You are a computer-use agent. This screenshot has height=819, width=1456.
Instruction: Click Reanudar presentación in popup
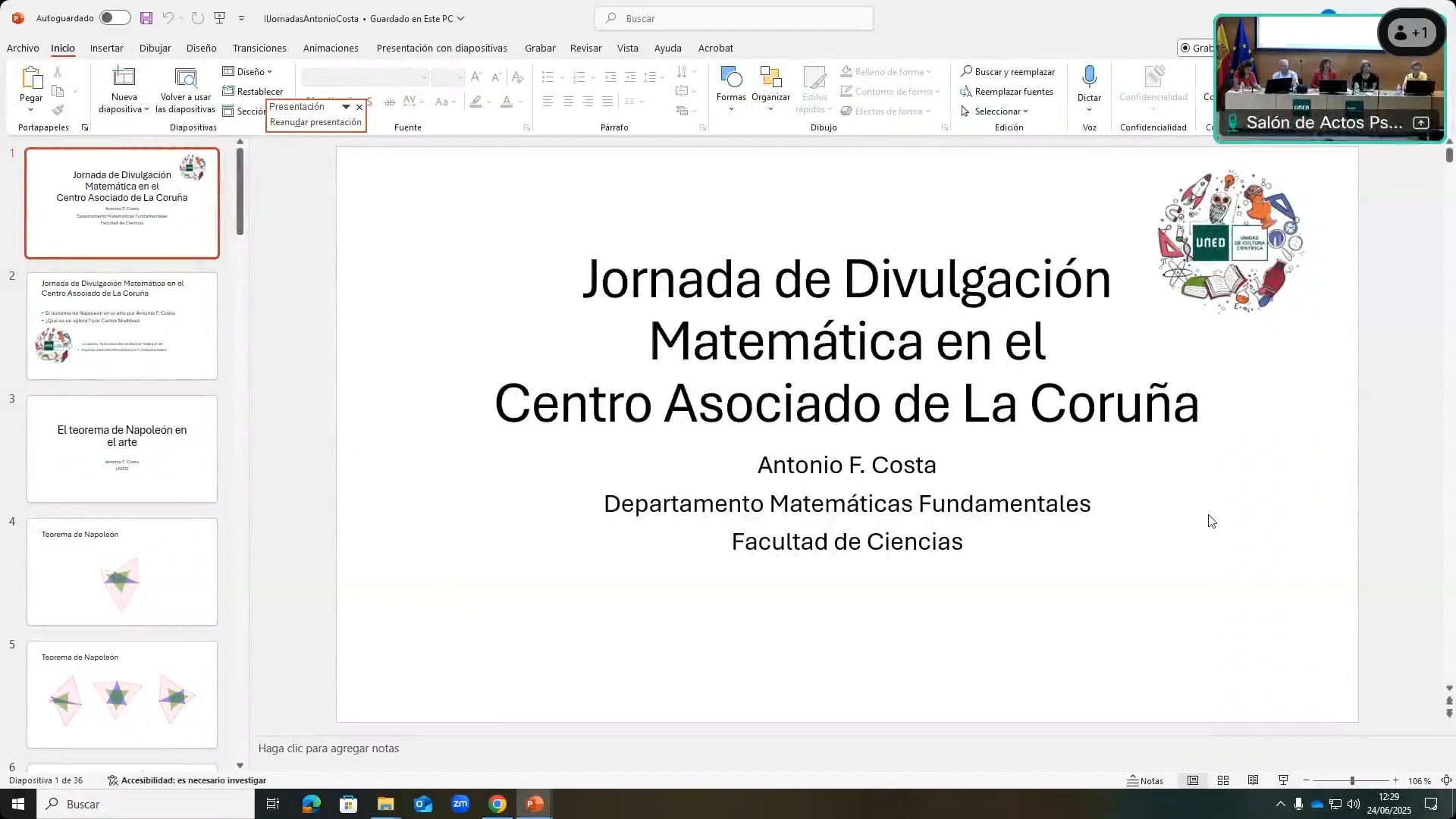click(x=315, y=122)
